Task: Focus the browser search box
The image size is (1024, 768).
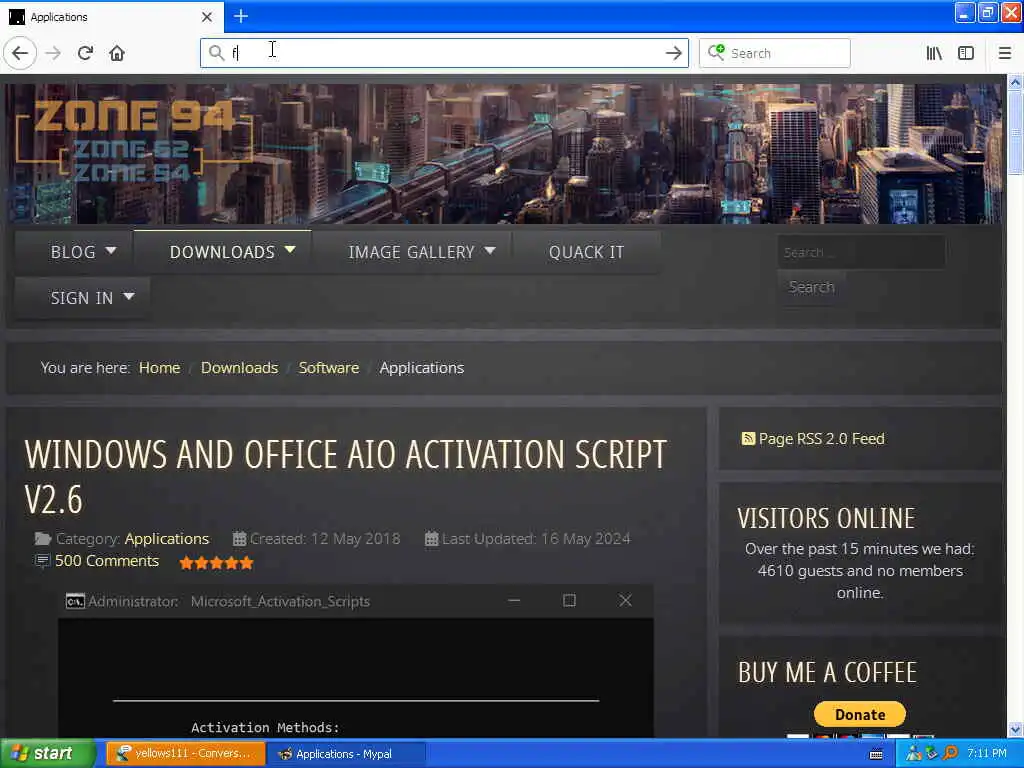Action: (x=775, y=53)
